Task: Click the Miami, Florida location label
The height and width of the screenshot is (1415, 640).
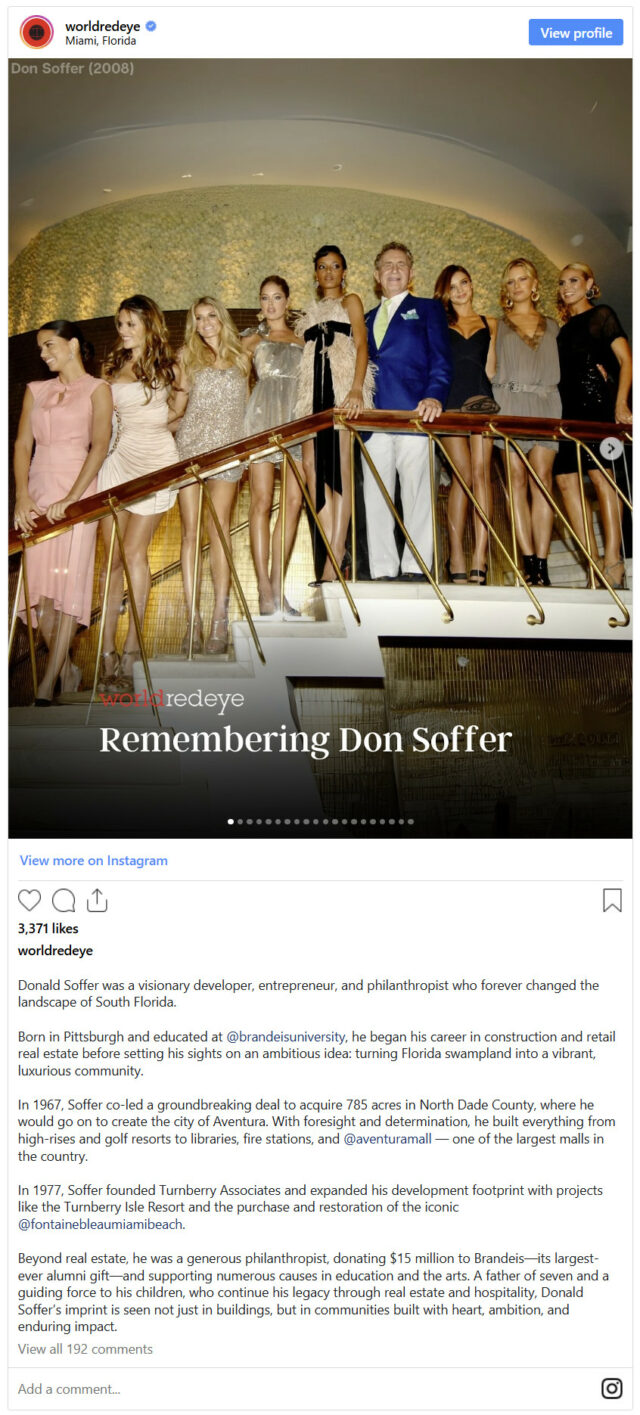Action: tap(100, 41)
